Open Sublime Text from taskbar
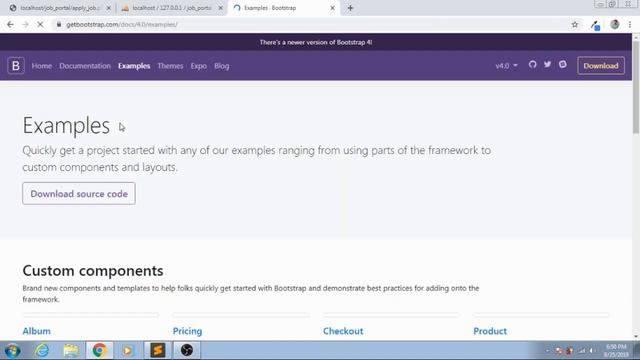 157,351
